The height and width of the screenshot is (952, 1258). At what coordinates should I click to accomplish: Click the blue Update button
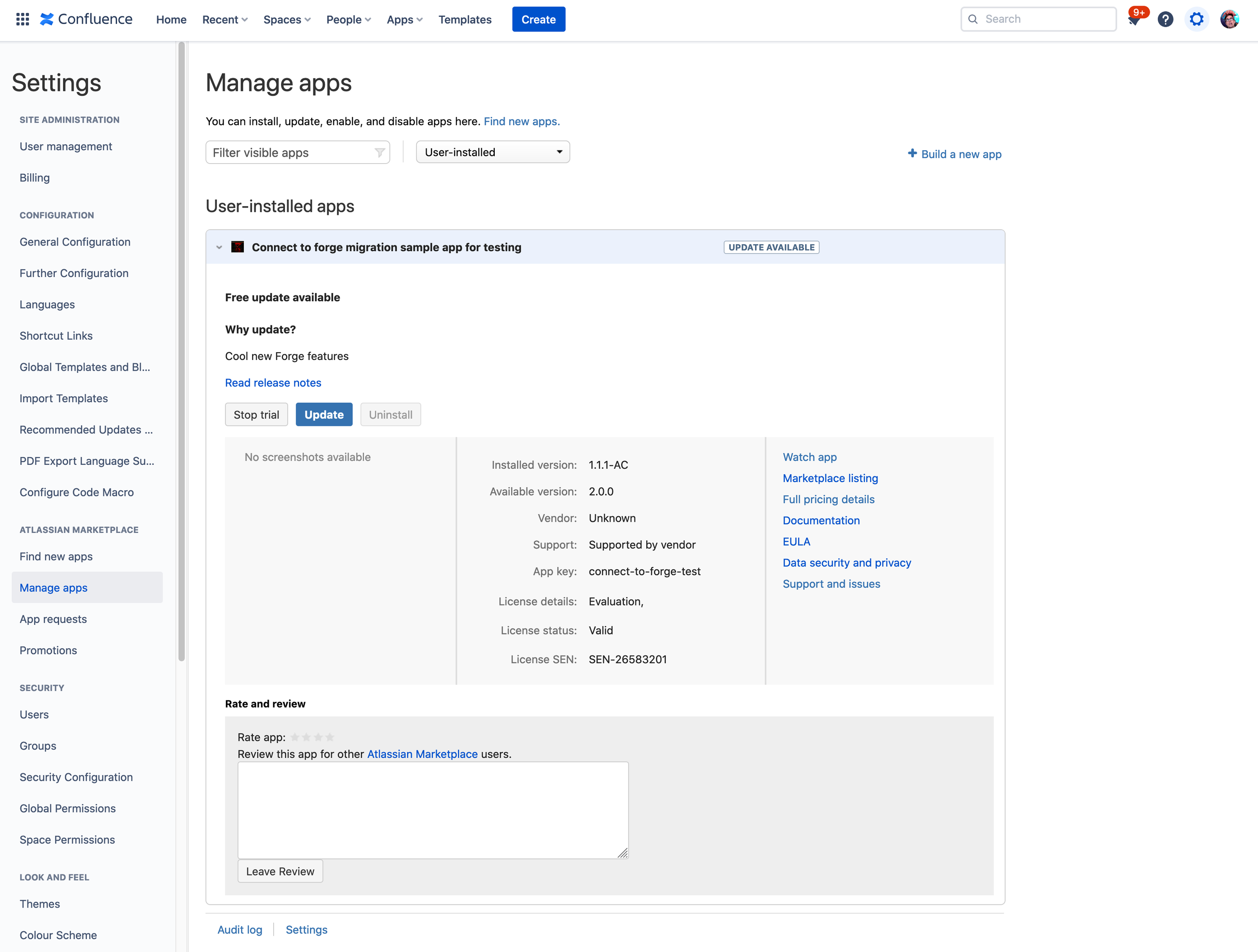pyautogui.click(x=324, y=414)
